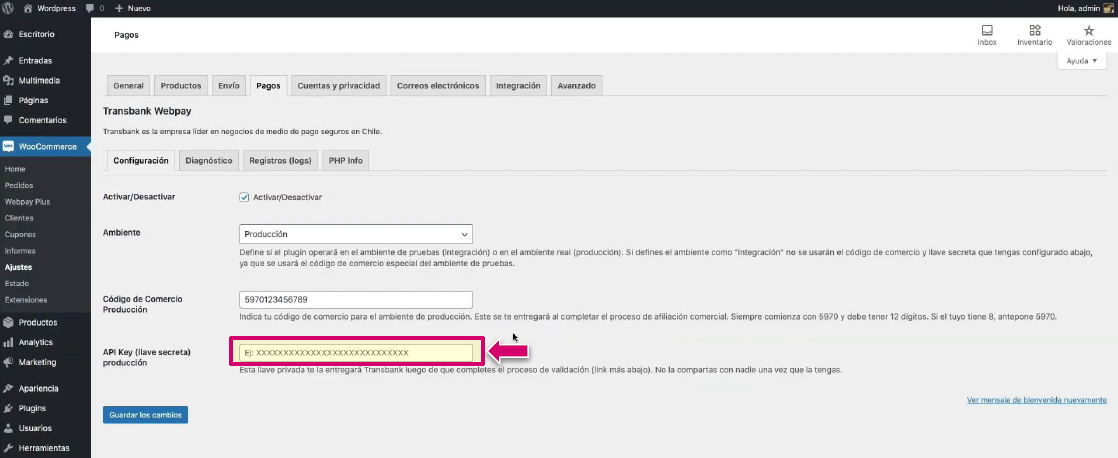The image size is (1118, 458).
Task: Click the WooCommerce sidebar icon
Action: point(8,146)
